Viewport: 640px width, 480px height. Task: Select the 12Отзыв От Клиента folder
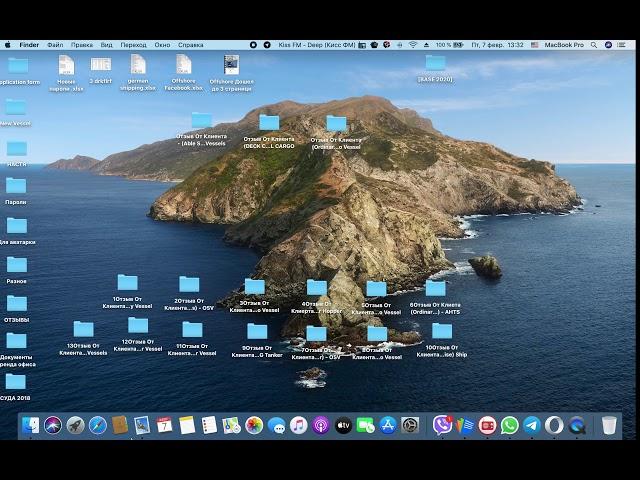138,334
